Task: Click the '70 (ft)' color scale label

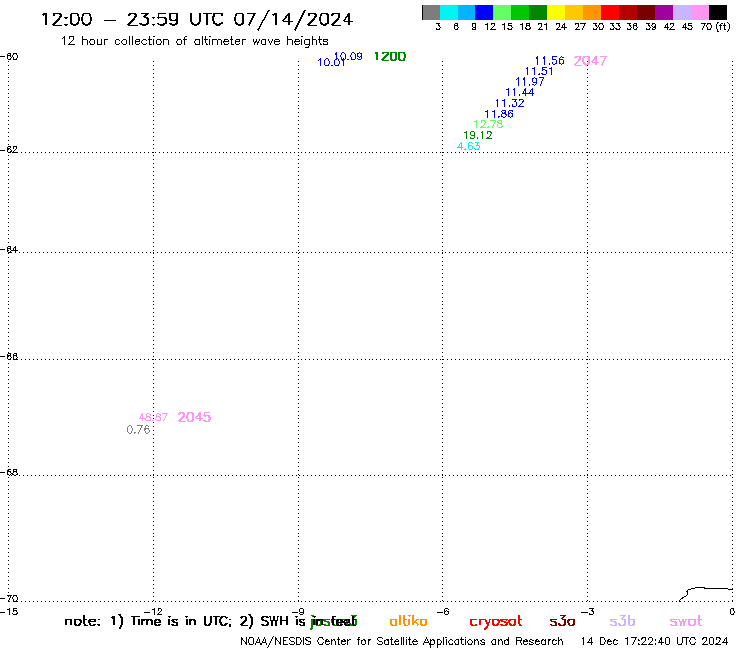Action: 715,27
